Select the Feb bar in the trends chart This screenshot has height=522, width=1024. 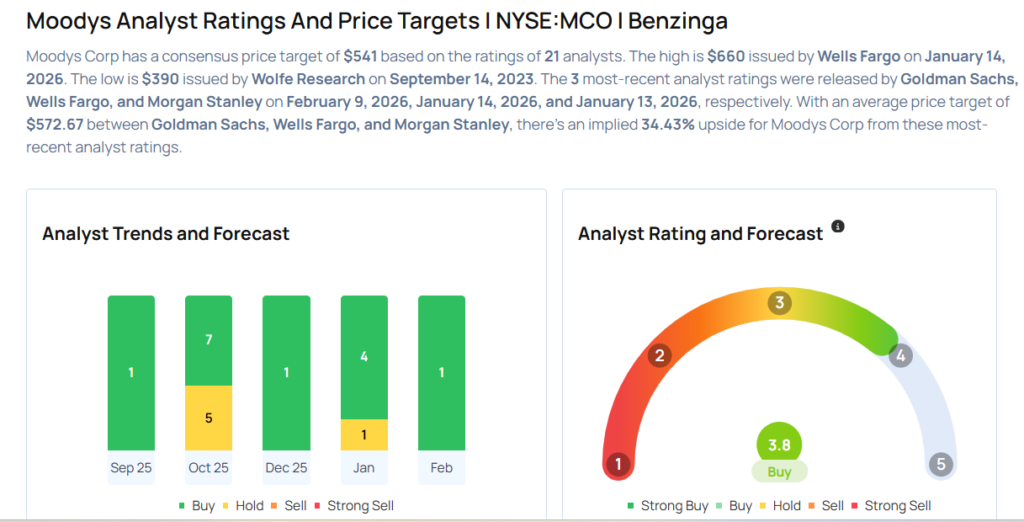click(441, 373)
